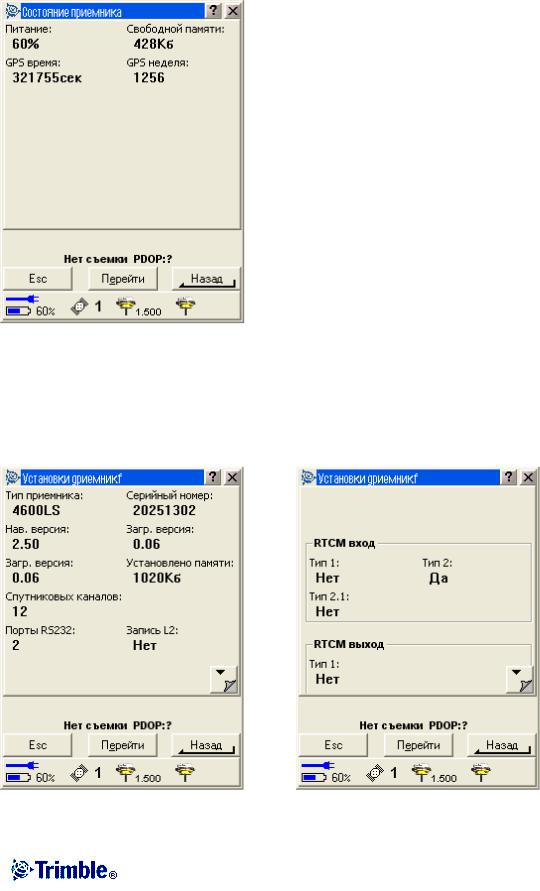Viewport: 540px width, 891px height.
Task: Select RTCM вход Тип 2 value Да
Action: coord(438,578)
